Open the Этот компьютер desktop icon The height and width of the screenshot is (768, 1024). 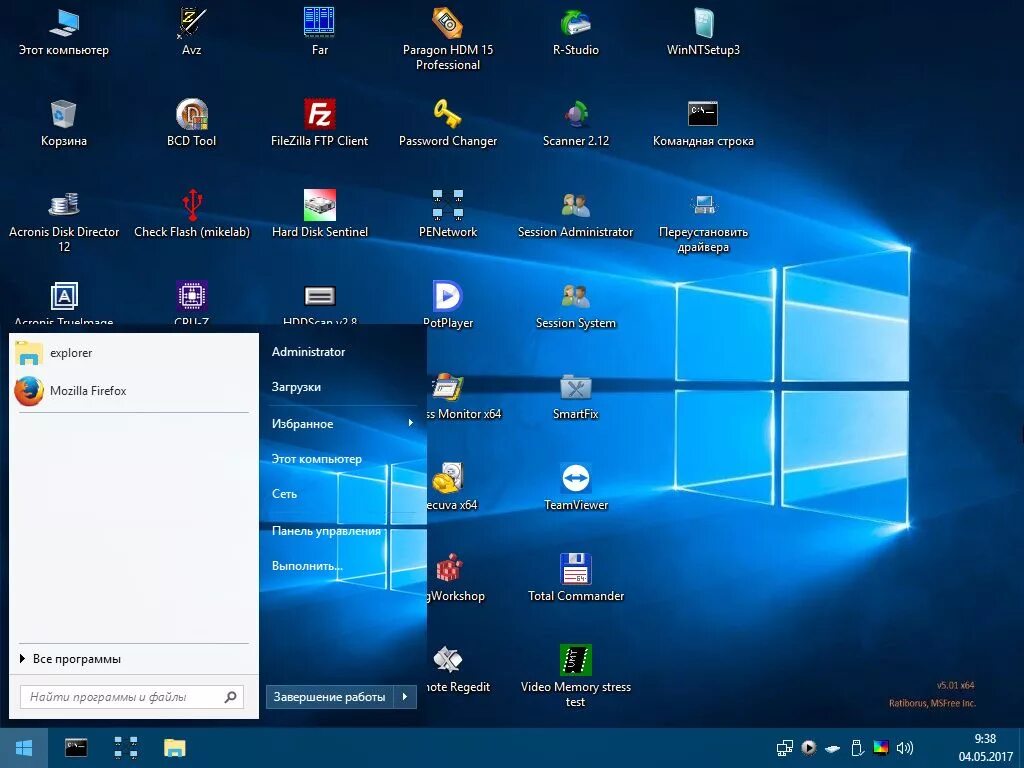click(63, 31)
